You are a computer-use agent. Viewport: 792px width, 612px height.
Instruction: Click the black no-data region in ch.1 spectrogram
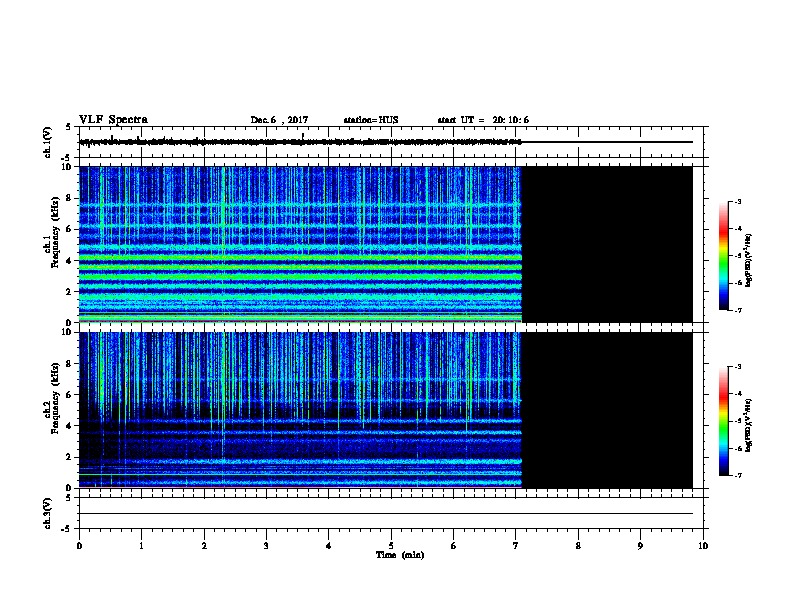pos(607,244)
